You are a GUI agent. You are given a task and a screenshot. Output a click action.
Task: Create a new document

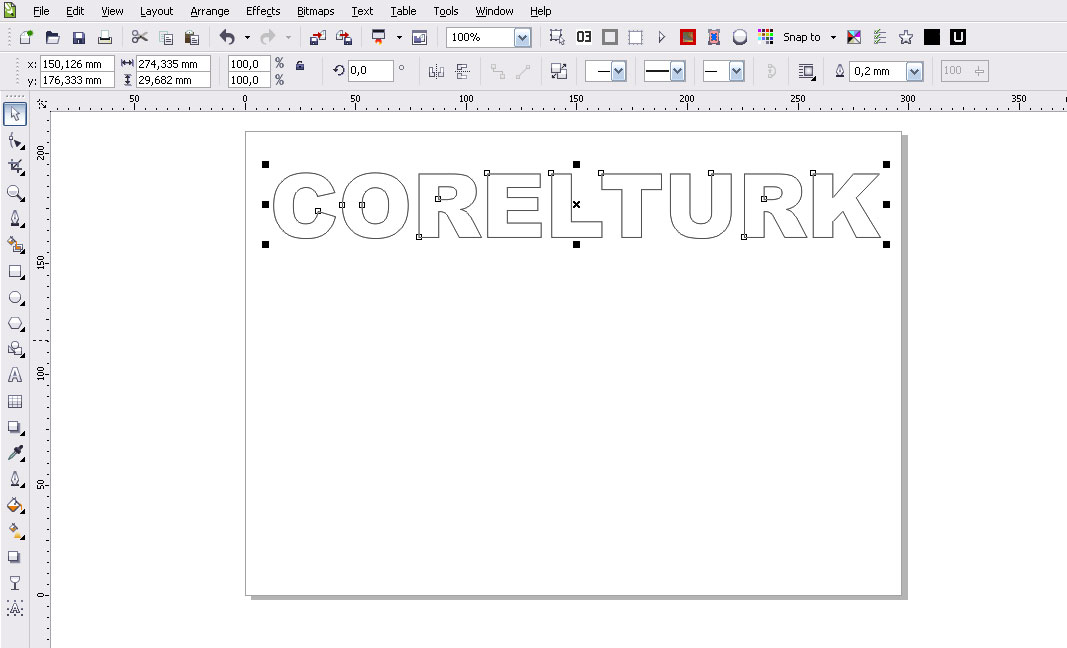pyautogui.click(x=27, y=37)
